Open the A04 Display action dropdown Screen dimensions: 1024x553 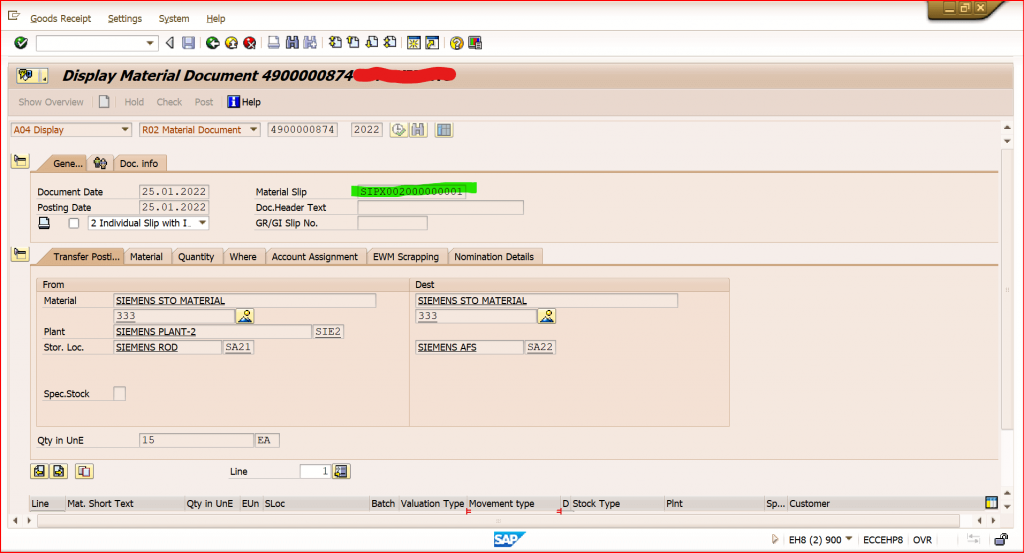pos(125,130)
